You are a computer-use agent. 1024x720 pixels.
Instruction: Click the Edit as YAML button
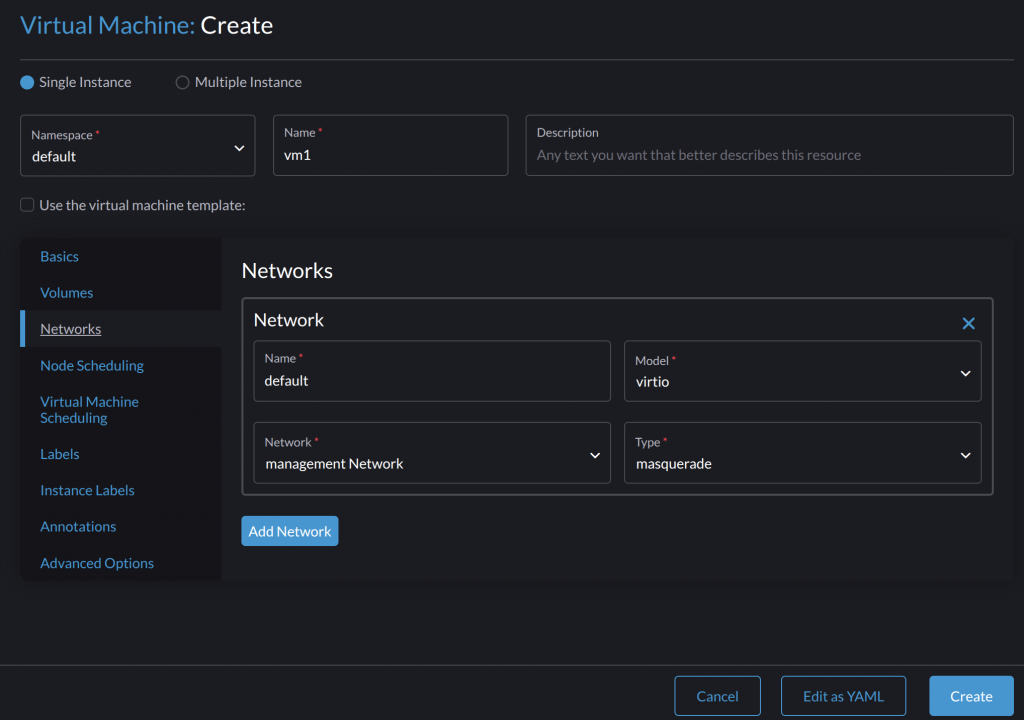pos(843,696)
